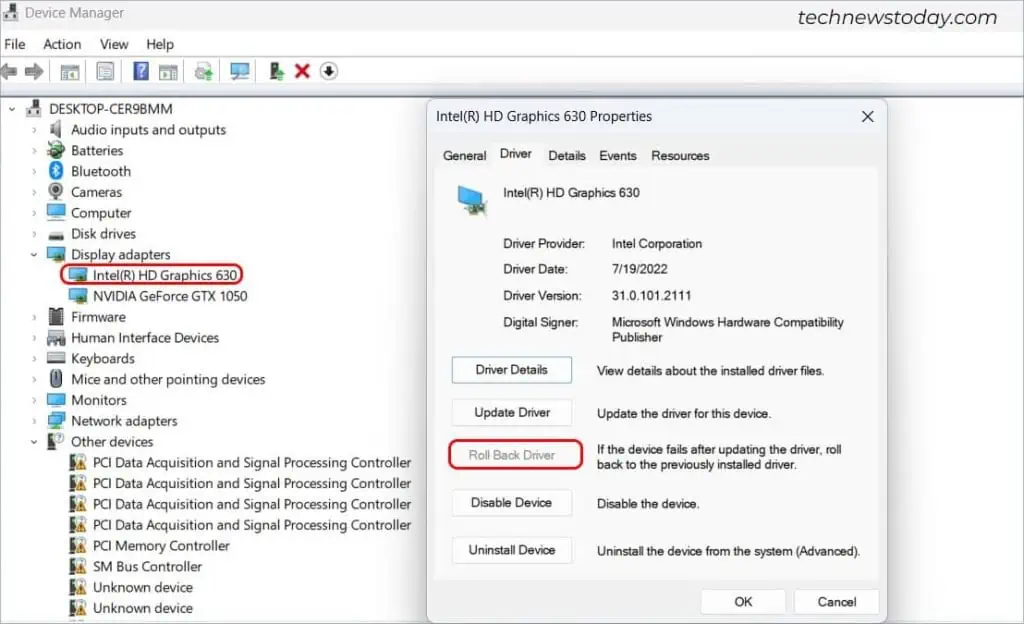The width and height of the screenshot is (1024, 624).
Task: Expand the Human Interface Devices category
Action: (34, 338)
